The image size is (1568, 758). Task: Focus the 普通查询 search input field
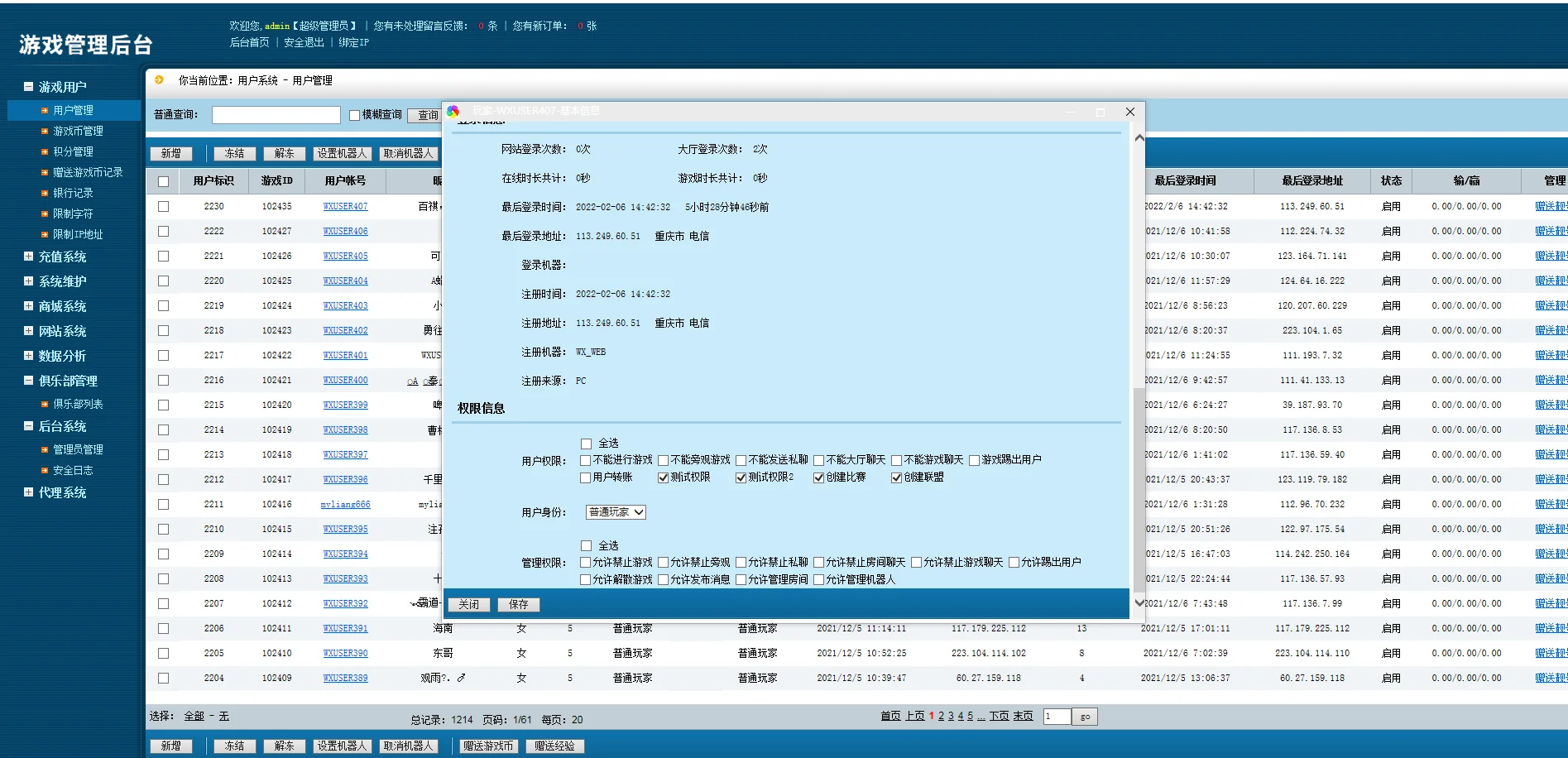(x=276, y=115)
